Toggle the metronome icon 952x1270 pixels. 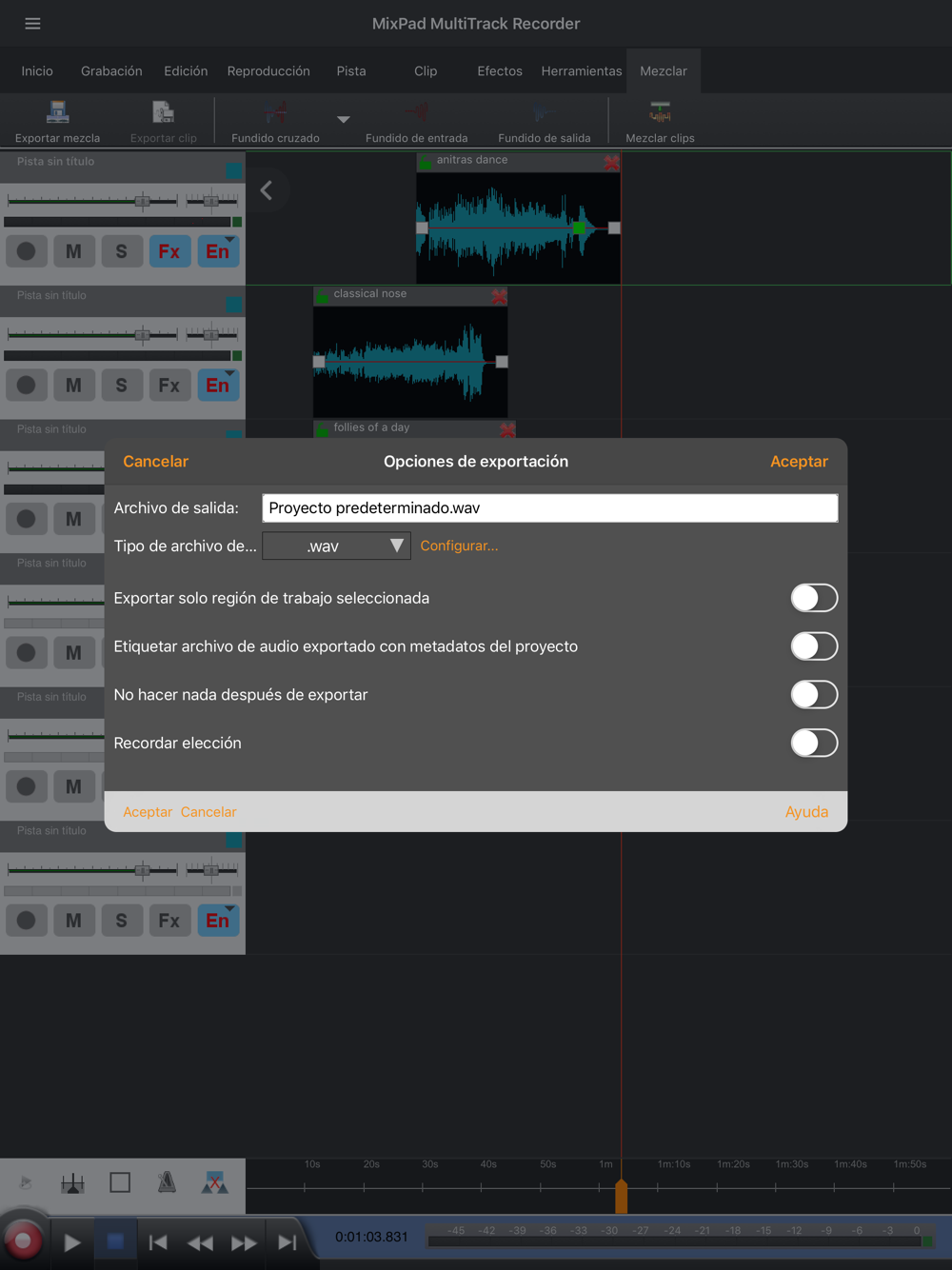167,1182
